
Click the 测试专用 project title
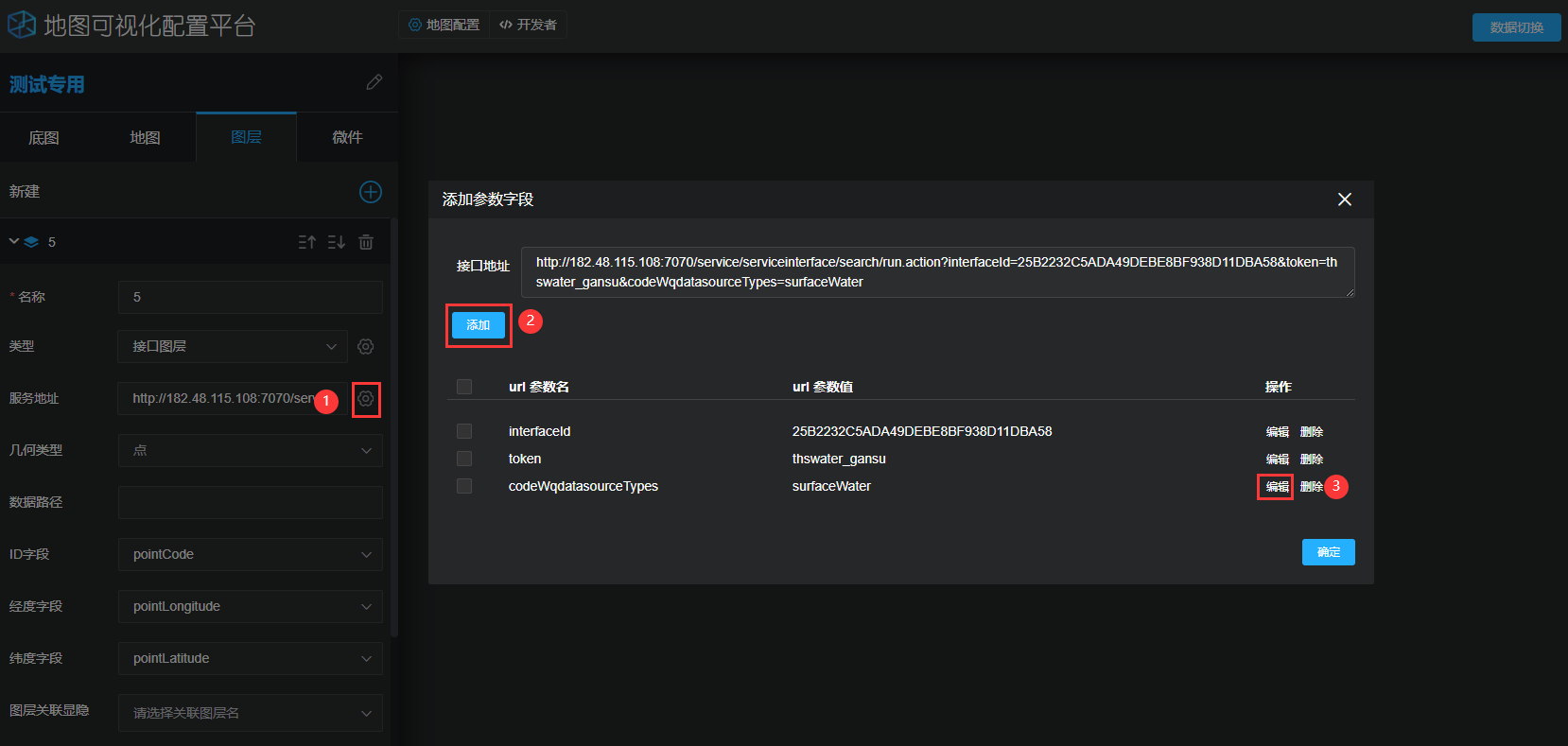47,84
